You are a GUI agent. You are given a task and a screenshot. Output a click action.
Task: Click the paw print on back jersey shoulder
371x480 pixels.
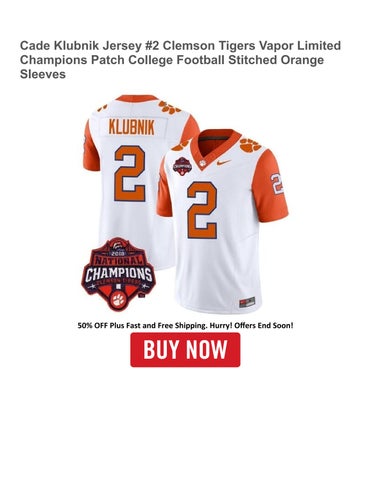pyautogui.click(x=169, y=107)
